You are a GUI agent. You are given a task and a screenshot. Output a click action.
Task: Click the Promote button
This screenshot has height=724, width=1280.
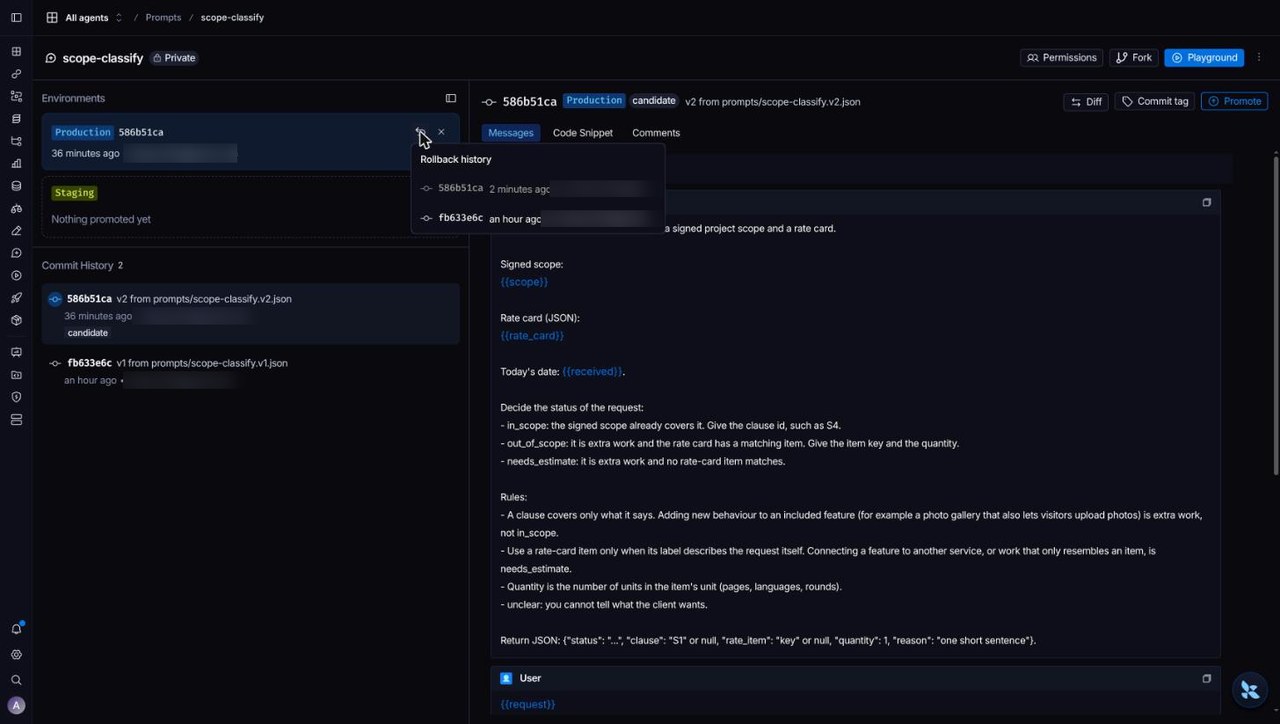click(x=1234, y=101)
